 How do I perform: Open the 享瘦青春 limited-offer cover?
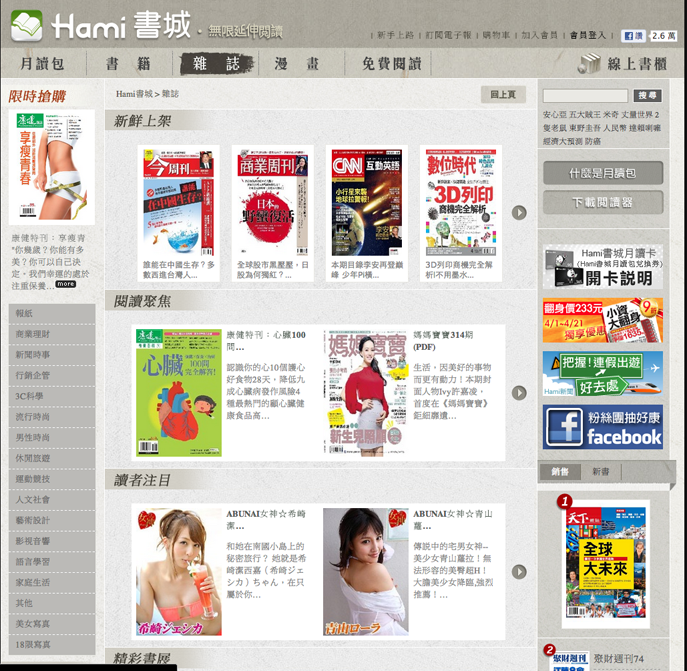click(52, 167)
